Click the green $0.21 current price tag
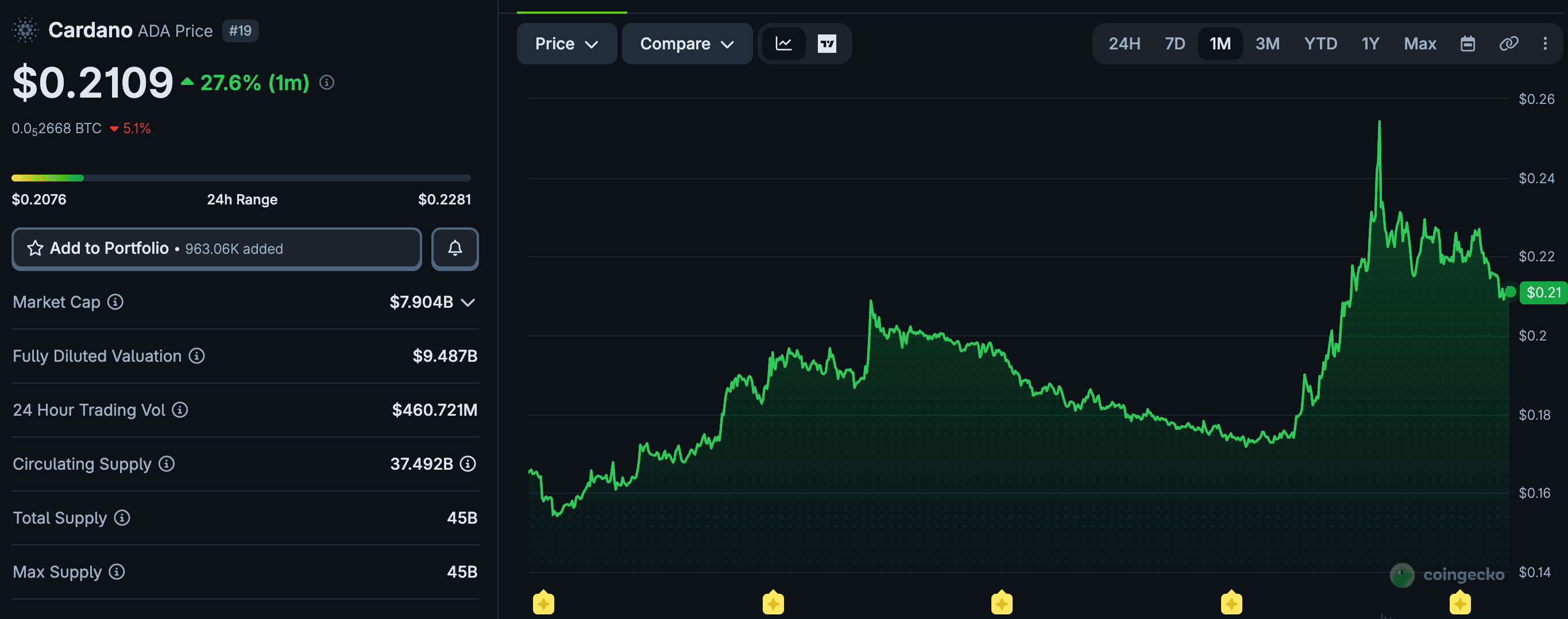Screen dimensions: 1568x619 1543,292
